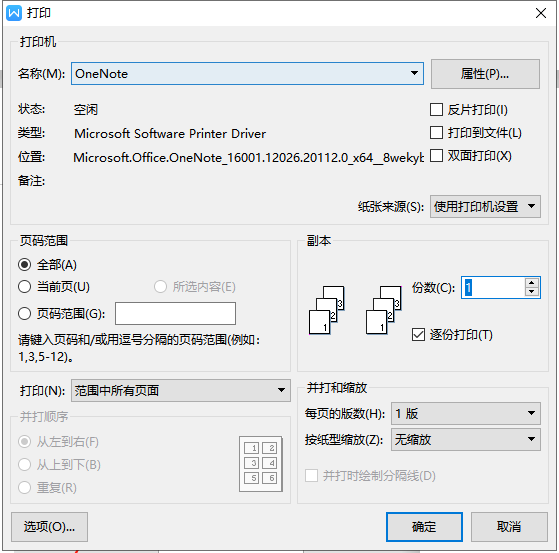Viewport: 559px width, 553px height.
Task: Click the second stacked pages copy icon
Action: click(384, 310)
